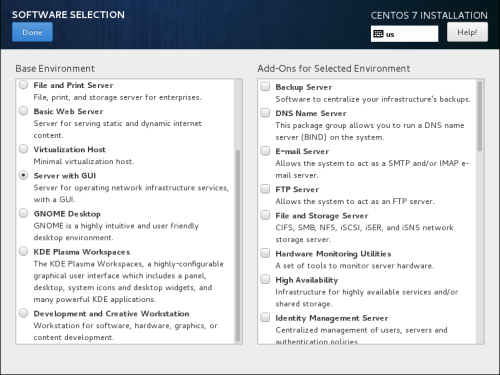Click 'Server for operating network infrastructure services' description
The height and width of the screenshot is (375, 500).
[x=131, y=193]
